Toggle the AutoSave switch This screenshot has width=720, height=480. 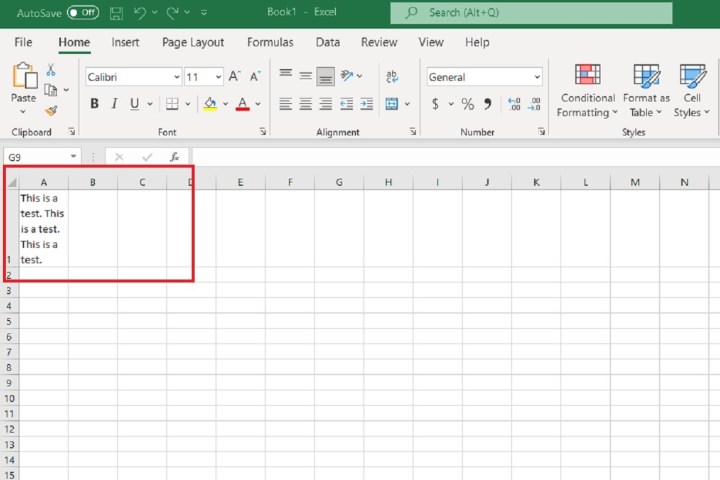pos(83,13)
